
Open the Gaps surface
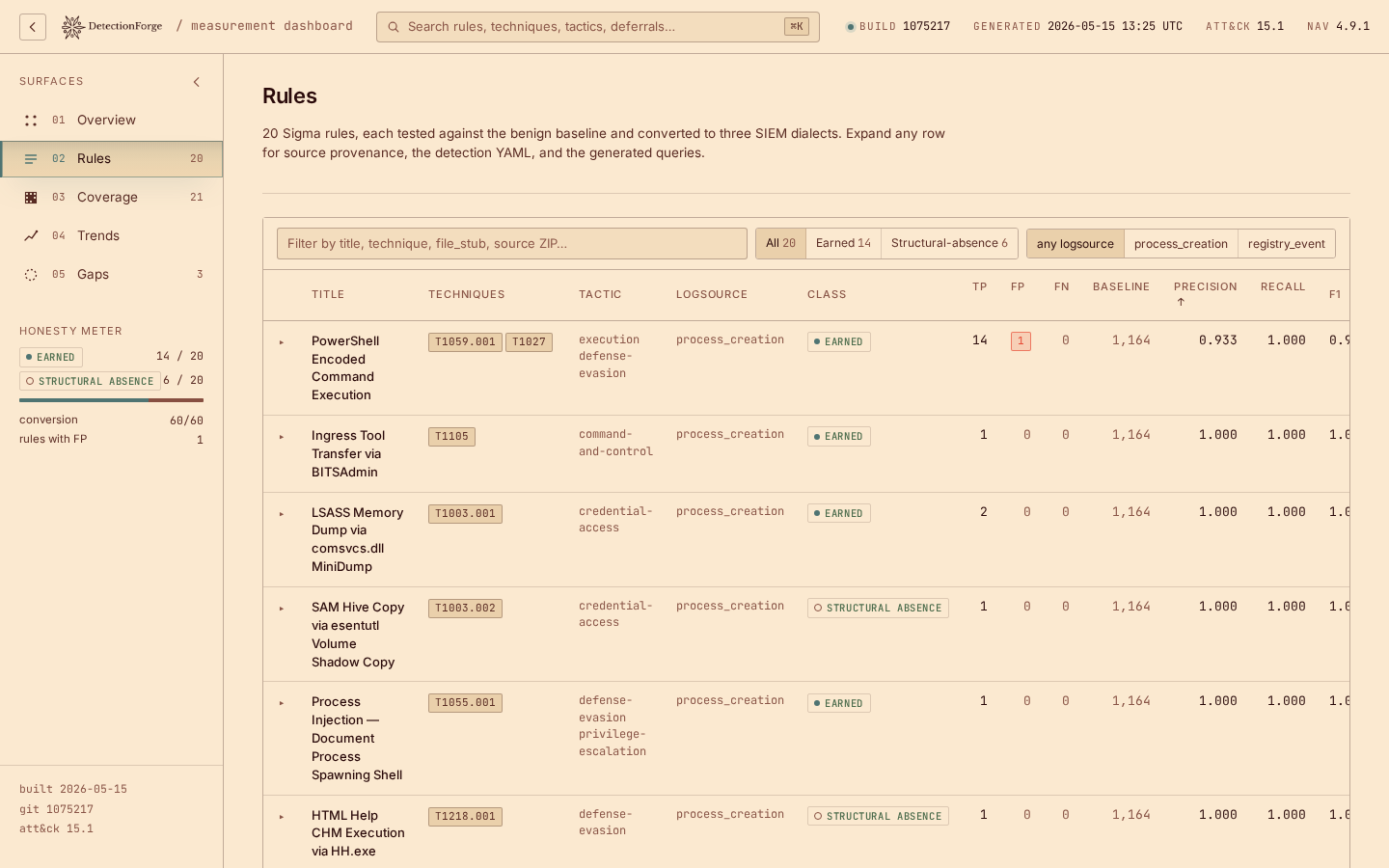[x=112, y=275]
